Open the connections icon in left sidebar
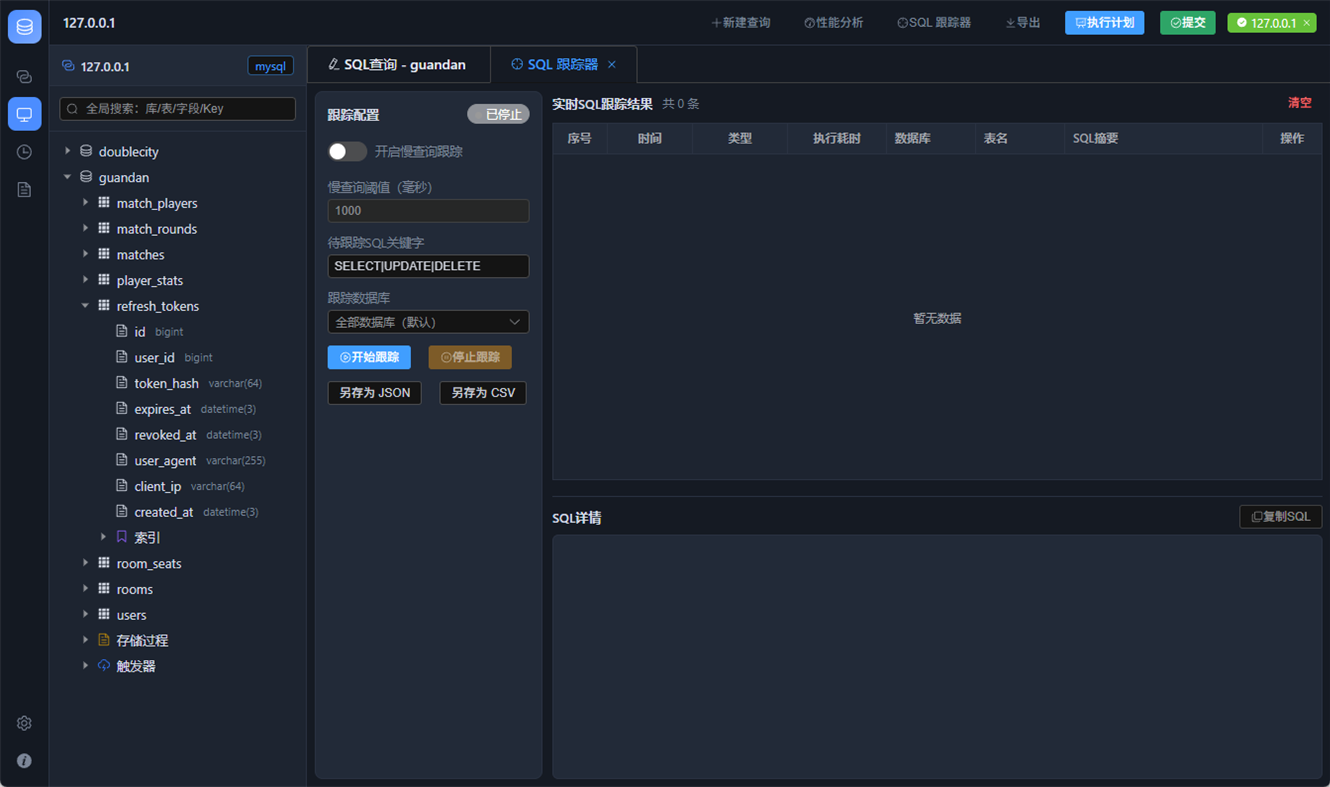 24,77
